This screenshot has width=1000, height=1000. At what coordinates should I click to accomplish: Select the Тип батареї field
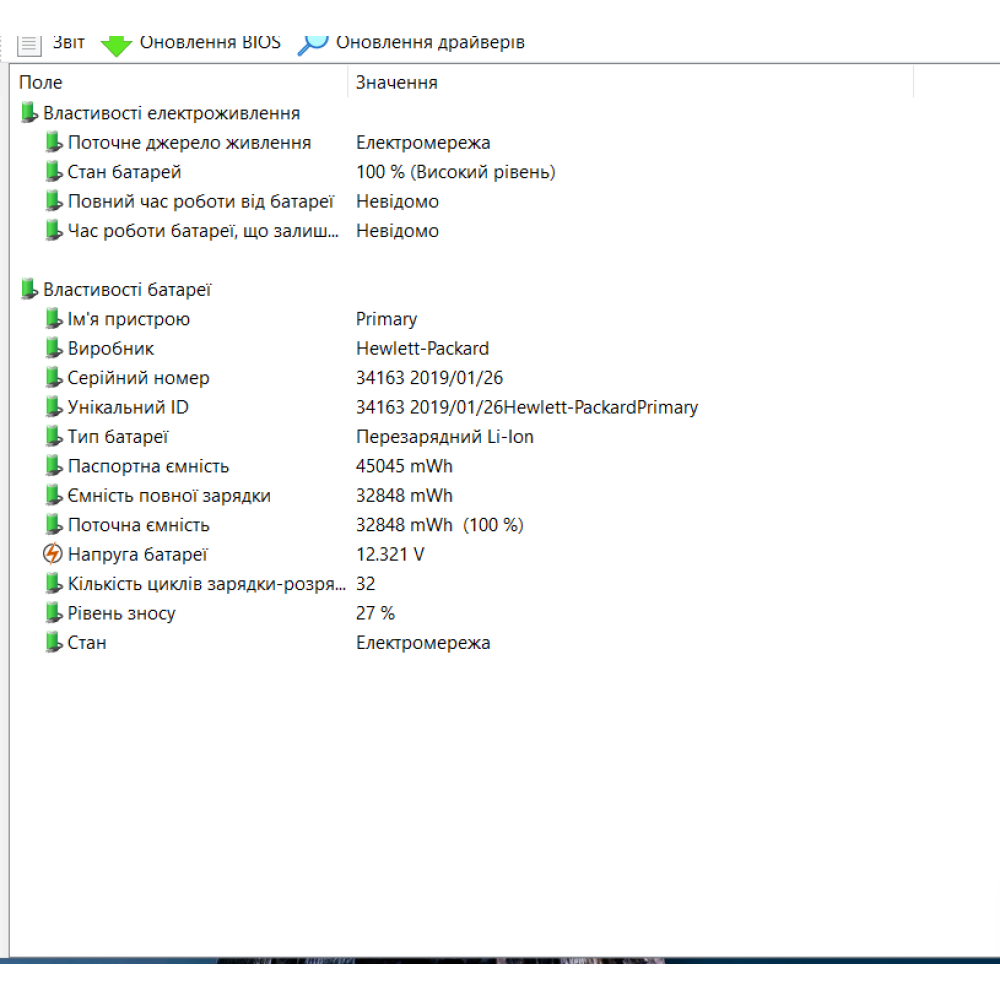pos(118,437)
